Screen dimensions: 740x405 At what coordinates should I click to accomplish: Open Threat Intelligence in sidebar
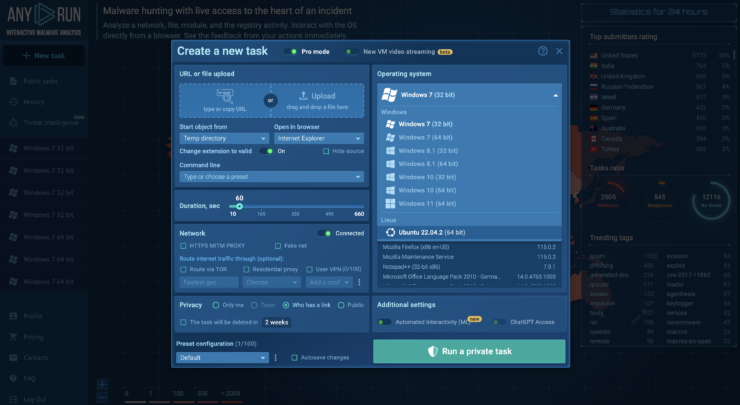pos(51,123)
